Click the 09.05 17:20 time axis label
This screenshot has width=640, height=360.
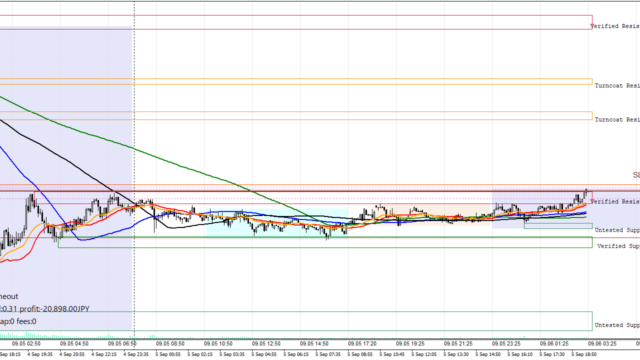[362, 344]
